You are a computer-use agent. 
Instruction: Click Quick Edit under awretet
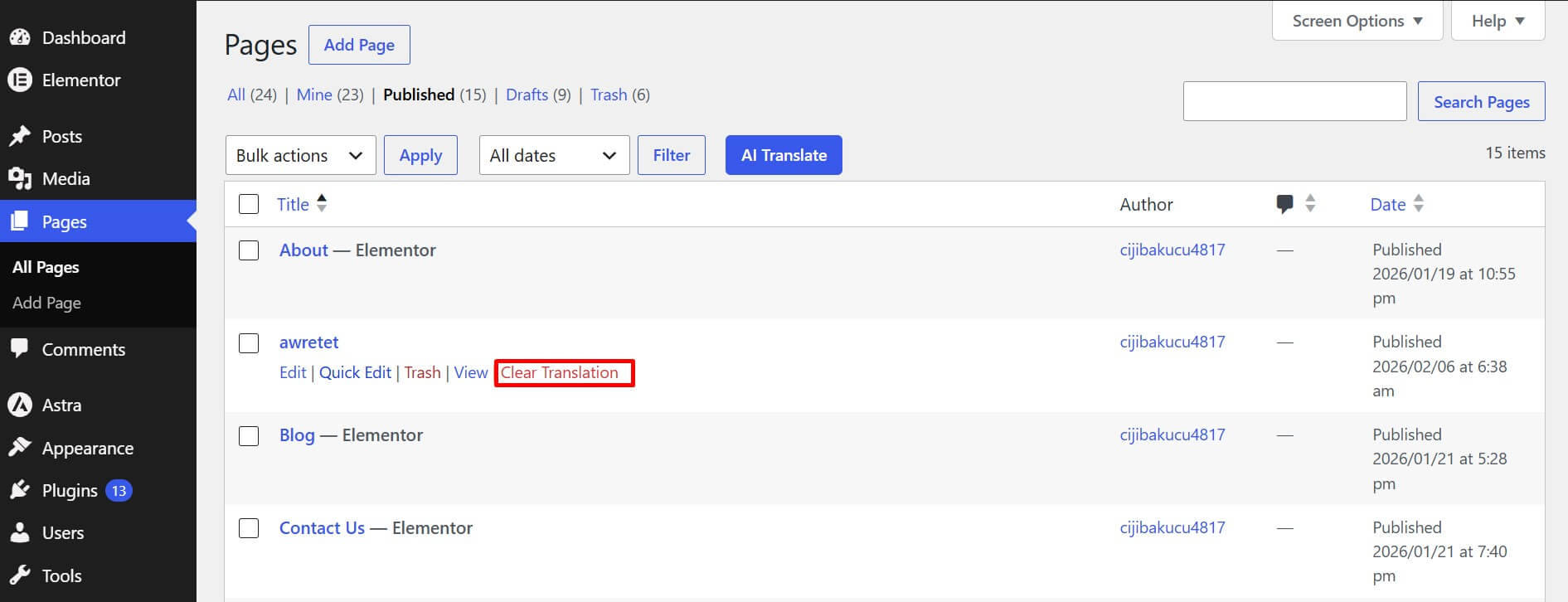pos(355,372)
